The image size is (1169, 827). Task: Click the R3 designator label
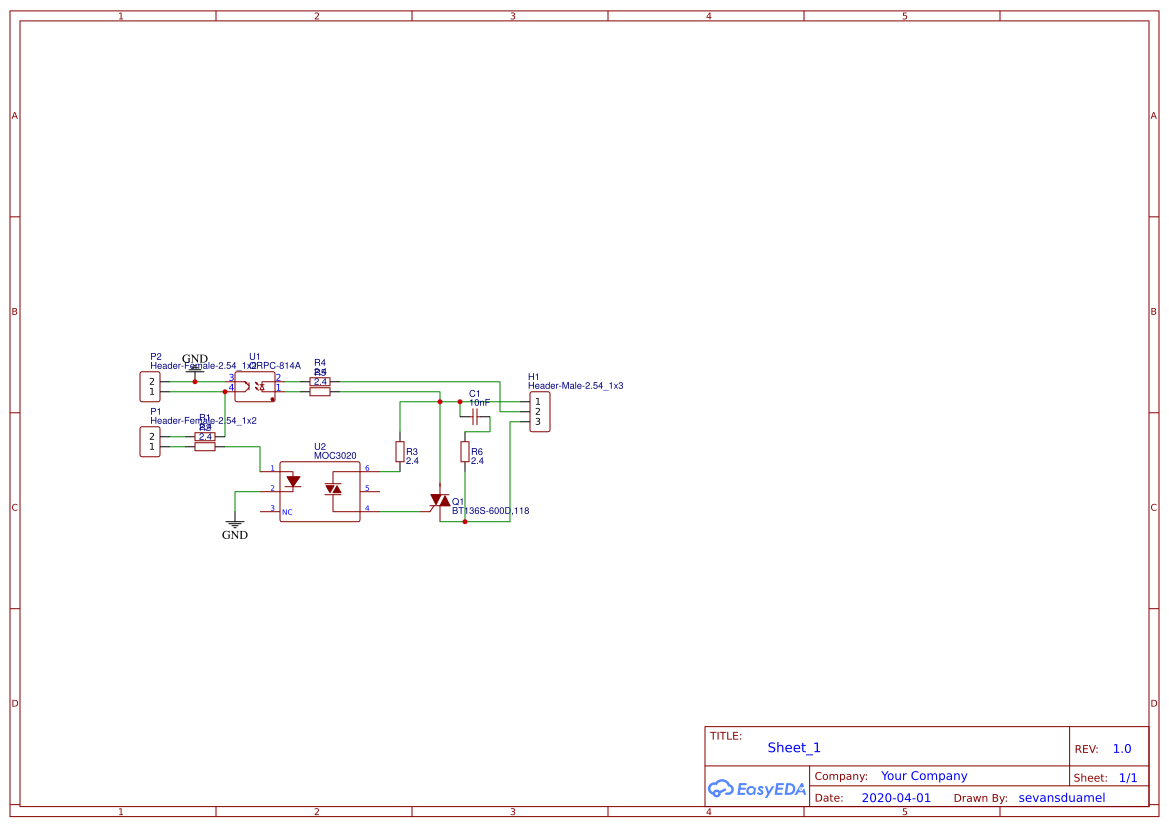[x=412, y=452]
